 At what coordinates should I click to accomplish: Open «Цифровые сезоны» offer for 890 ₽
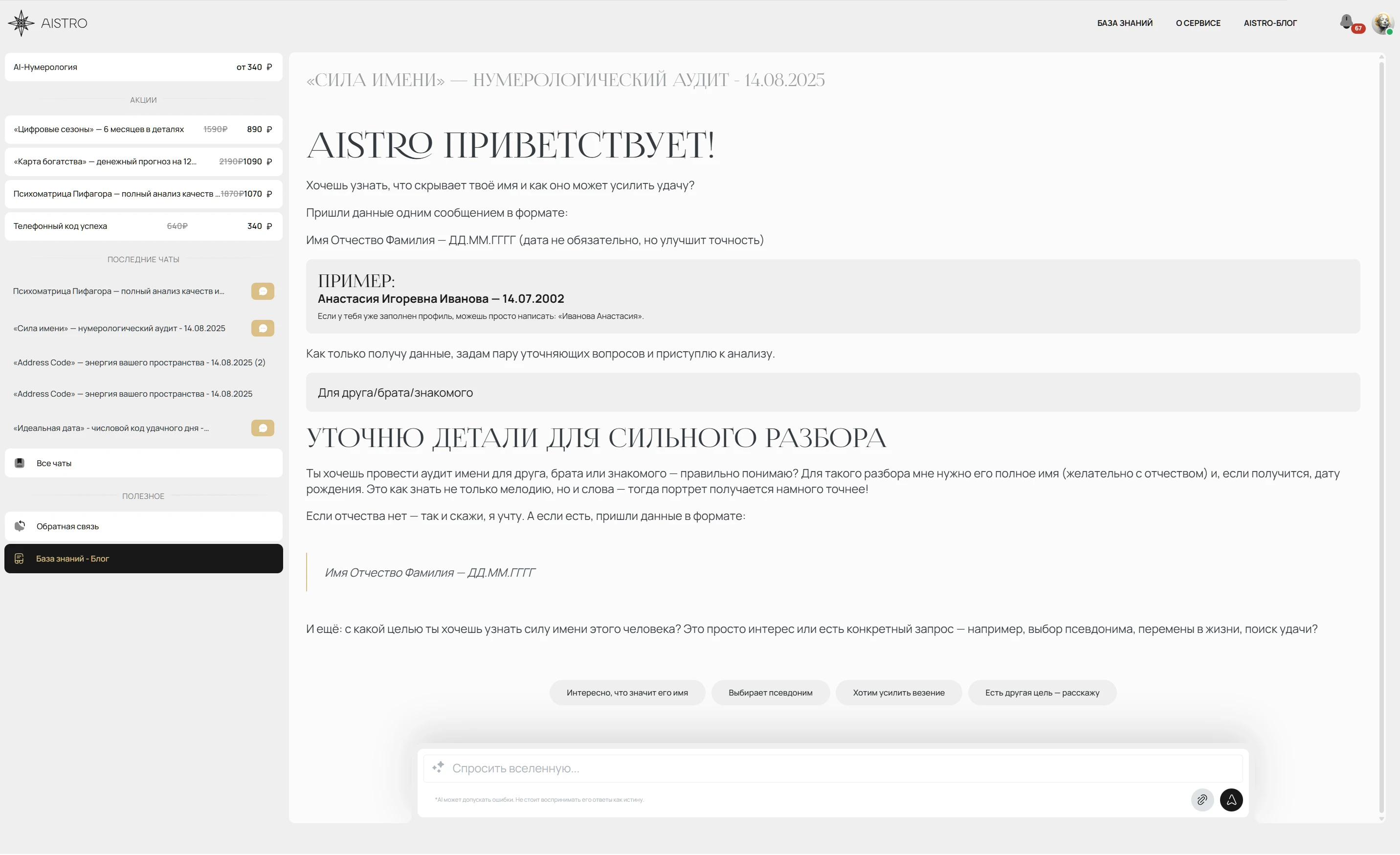[x=143, y=130]
